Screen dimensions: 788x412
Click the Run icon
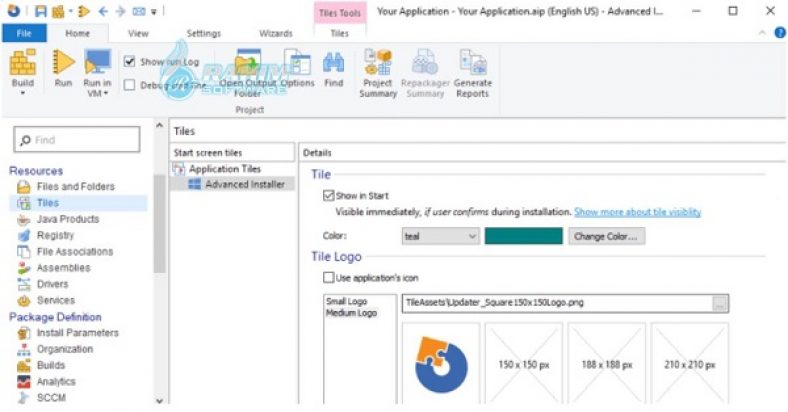[63, 63]
